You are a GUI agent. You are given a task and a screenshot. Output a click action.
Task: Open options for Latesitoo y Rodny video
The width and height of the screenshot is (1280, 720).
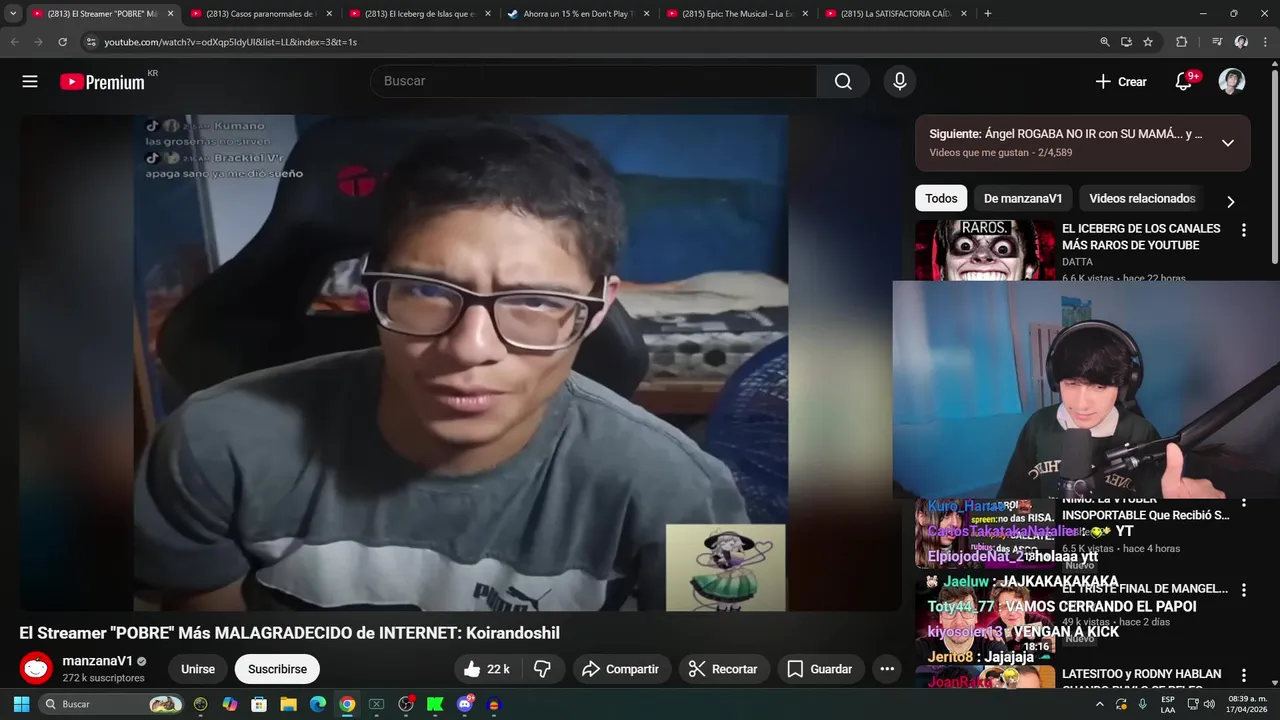pyautogui.click(x=1244, y=676)
